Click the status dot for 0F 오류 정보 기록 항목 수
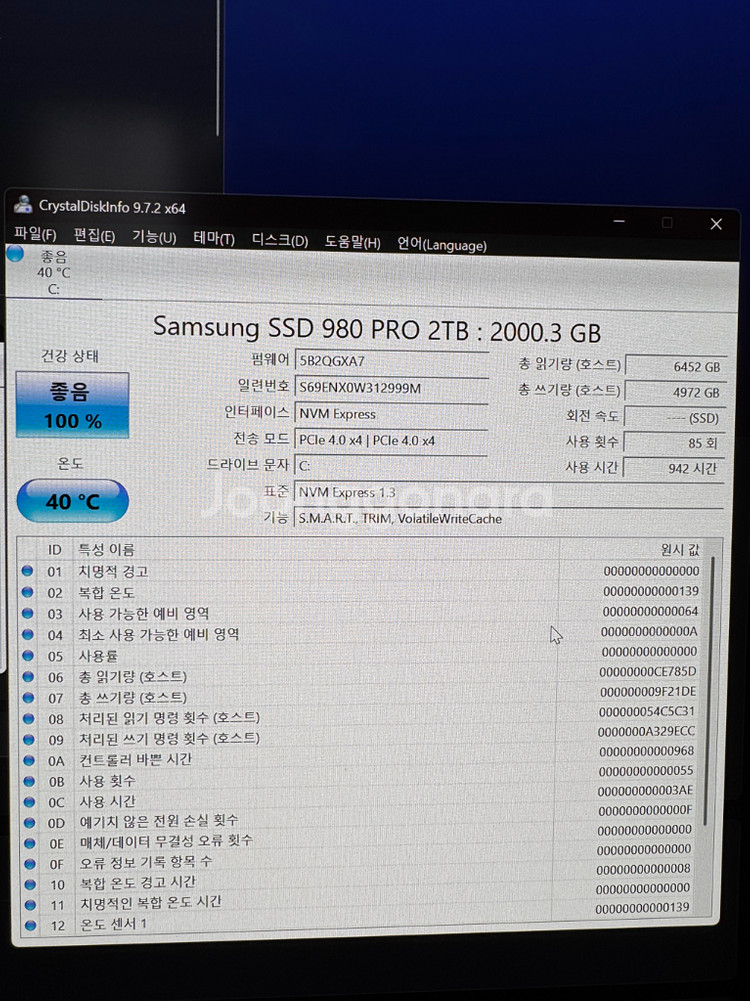 (x=29, y=864)
